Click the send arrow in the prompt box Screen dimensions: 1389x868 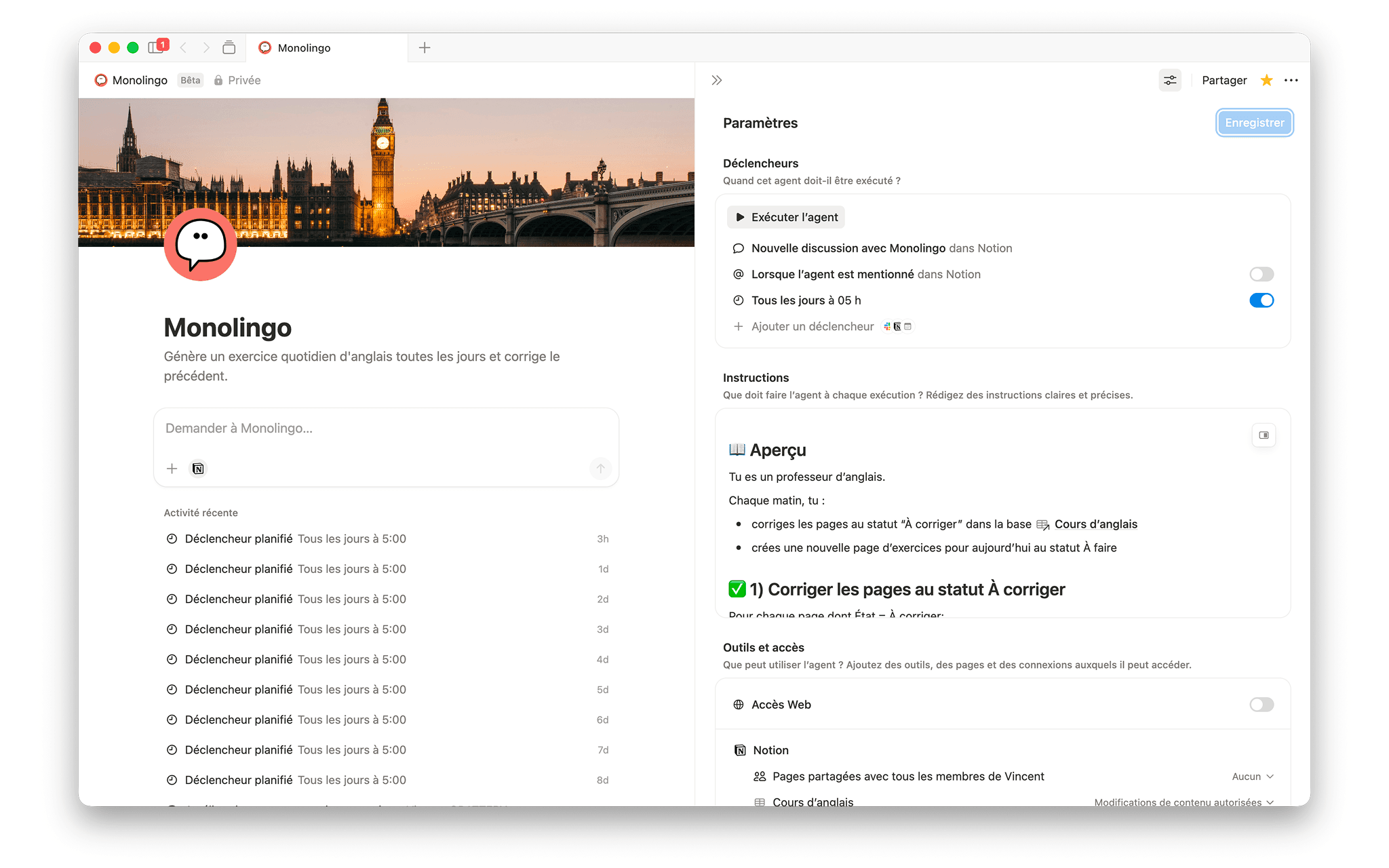tap(600, 469)
